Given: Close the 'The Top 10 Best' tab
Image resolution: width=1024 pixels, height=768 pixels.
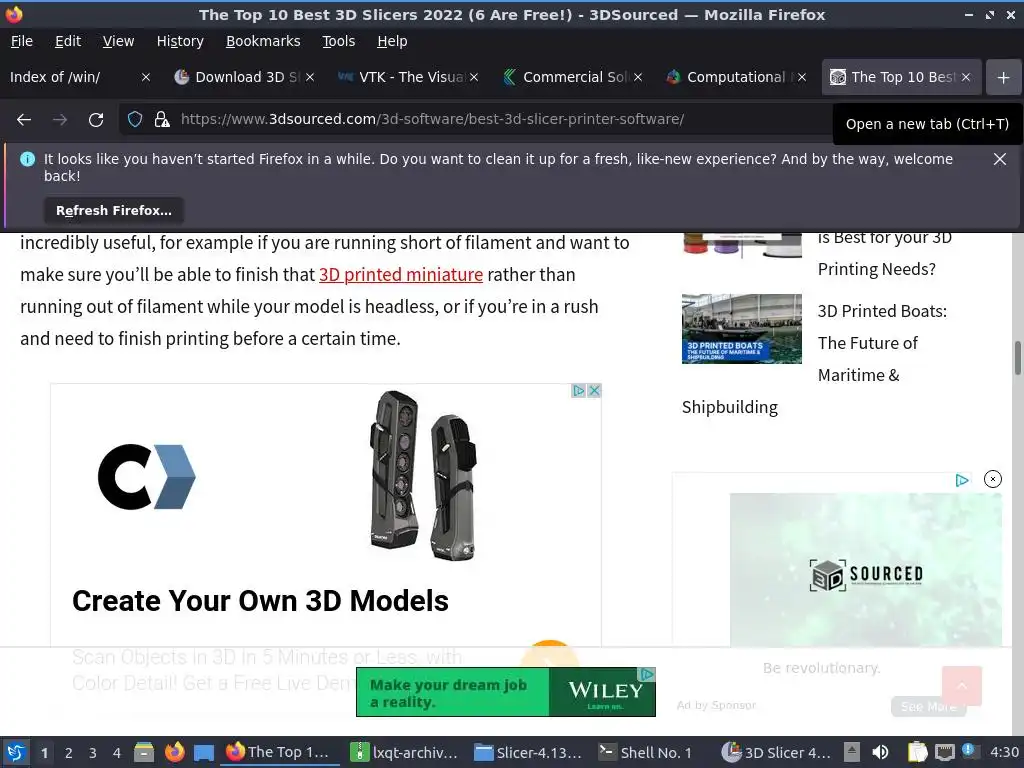Looking at the screenshot, I should (x=966, y=77).
